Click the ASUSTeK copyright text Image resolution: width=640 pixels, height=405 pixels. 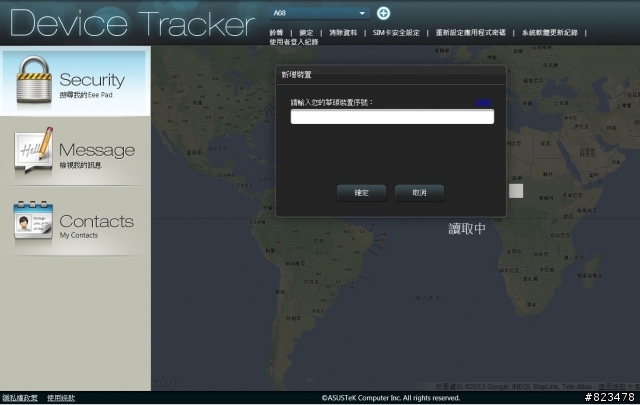point(391,398)
